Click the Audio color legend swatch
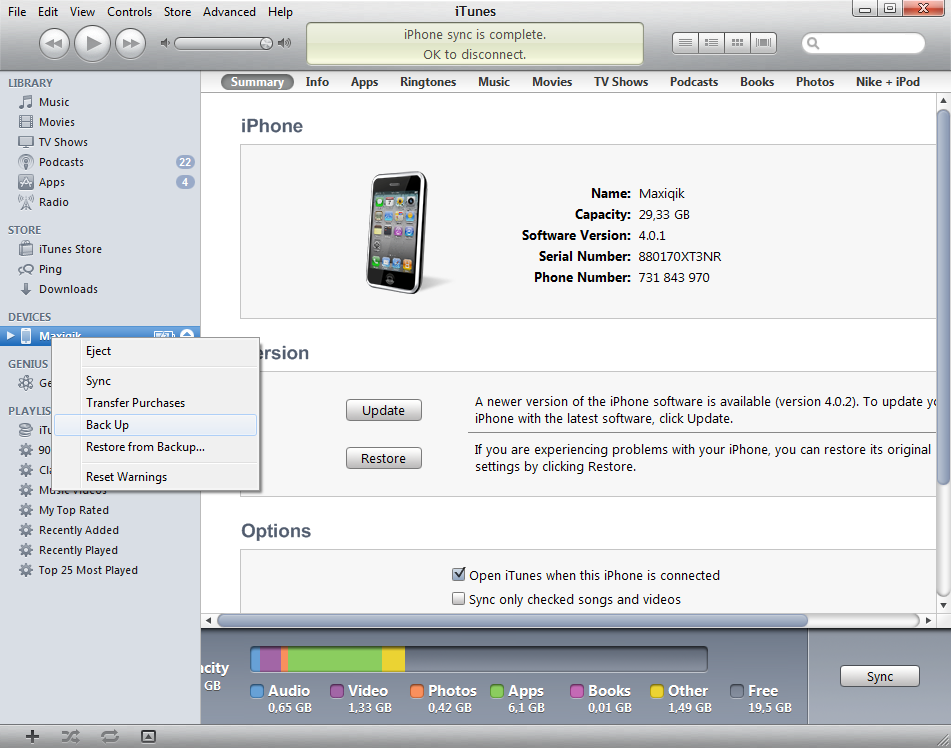 pos(257,691)
